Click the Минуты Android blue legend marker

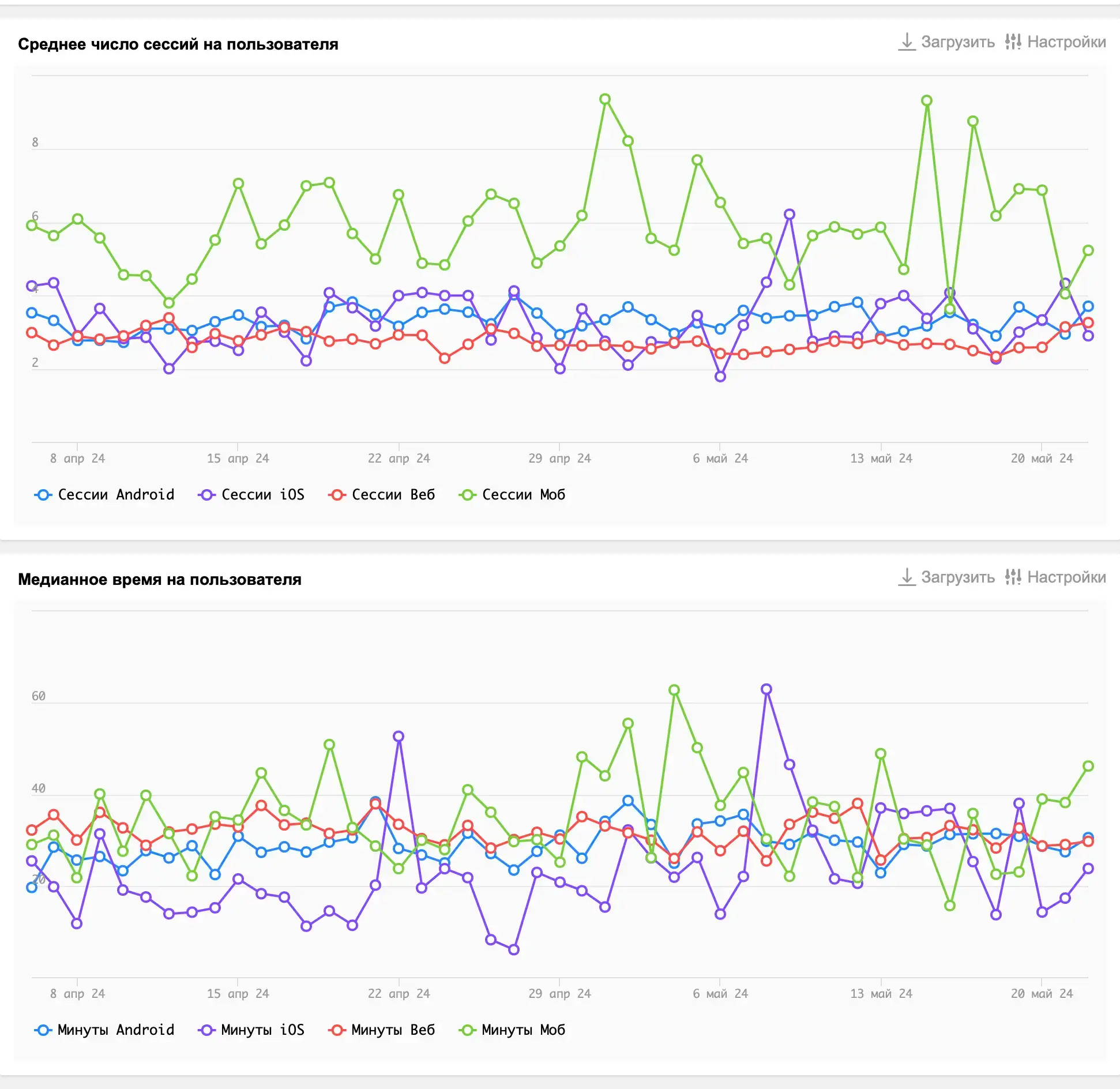point(43,1030)
